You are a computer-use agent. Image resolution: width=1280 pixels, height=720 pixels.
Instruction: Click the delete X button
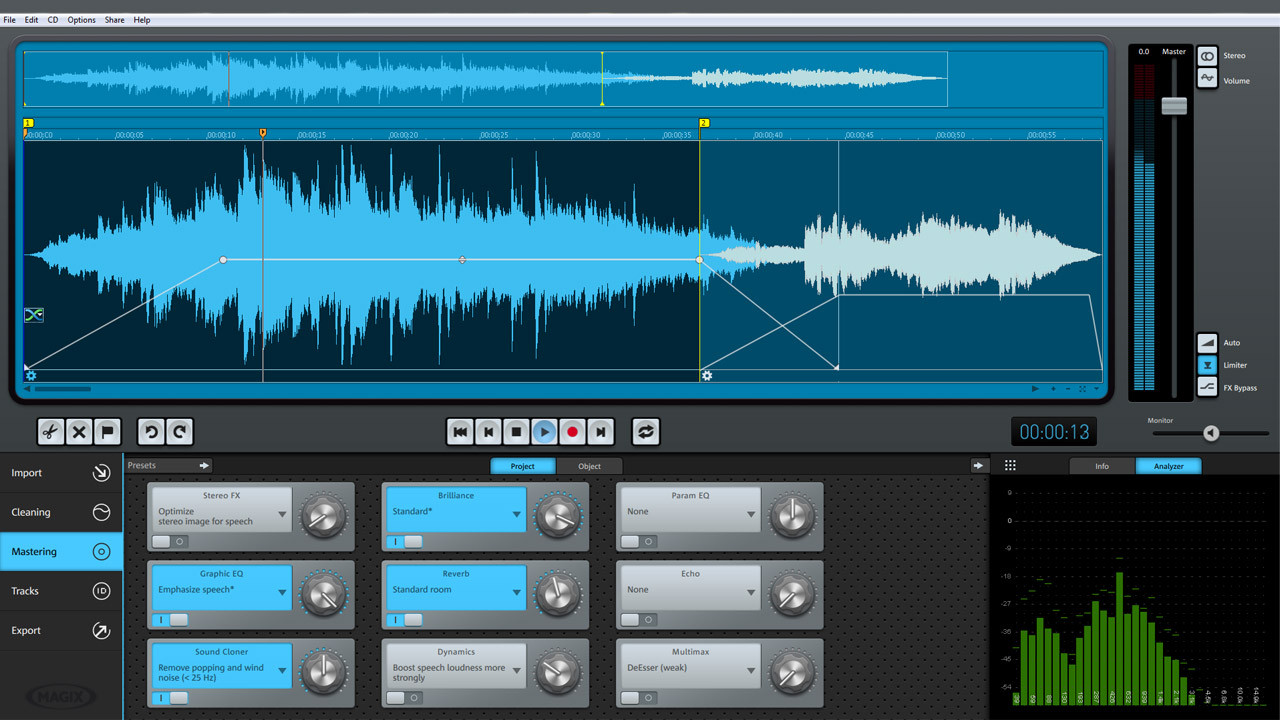click(x=79, y=432)
